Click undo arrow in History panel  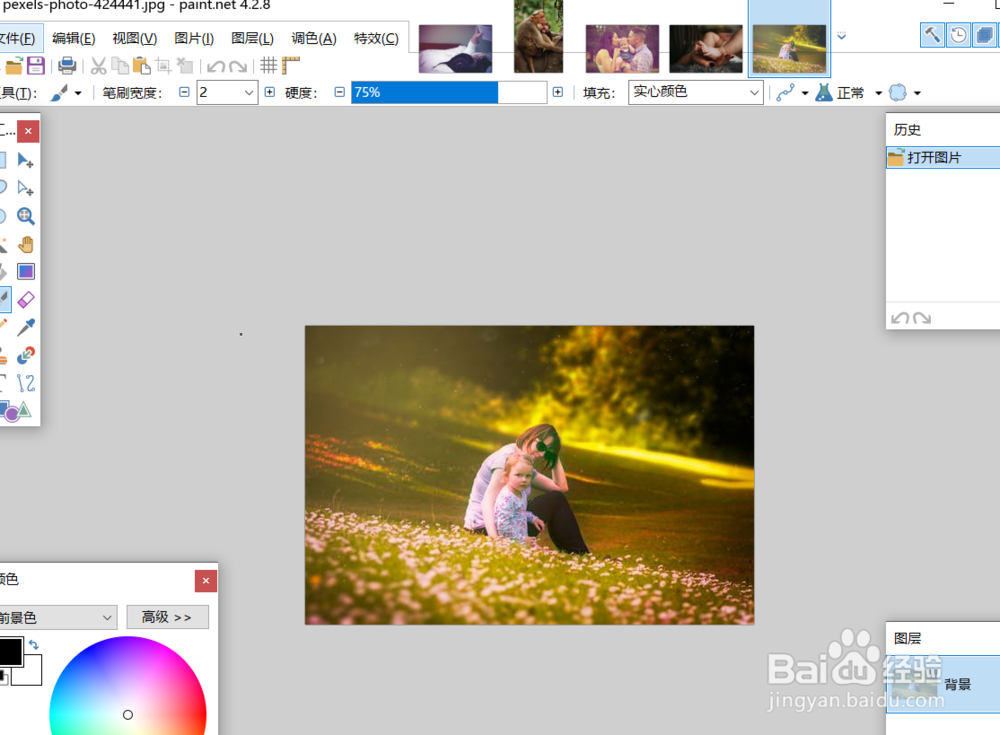click(x=900, y=318)
